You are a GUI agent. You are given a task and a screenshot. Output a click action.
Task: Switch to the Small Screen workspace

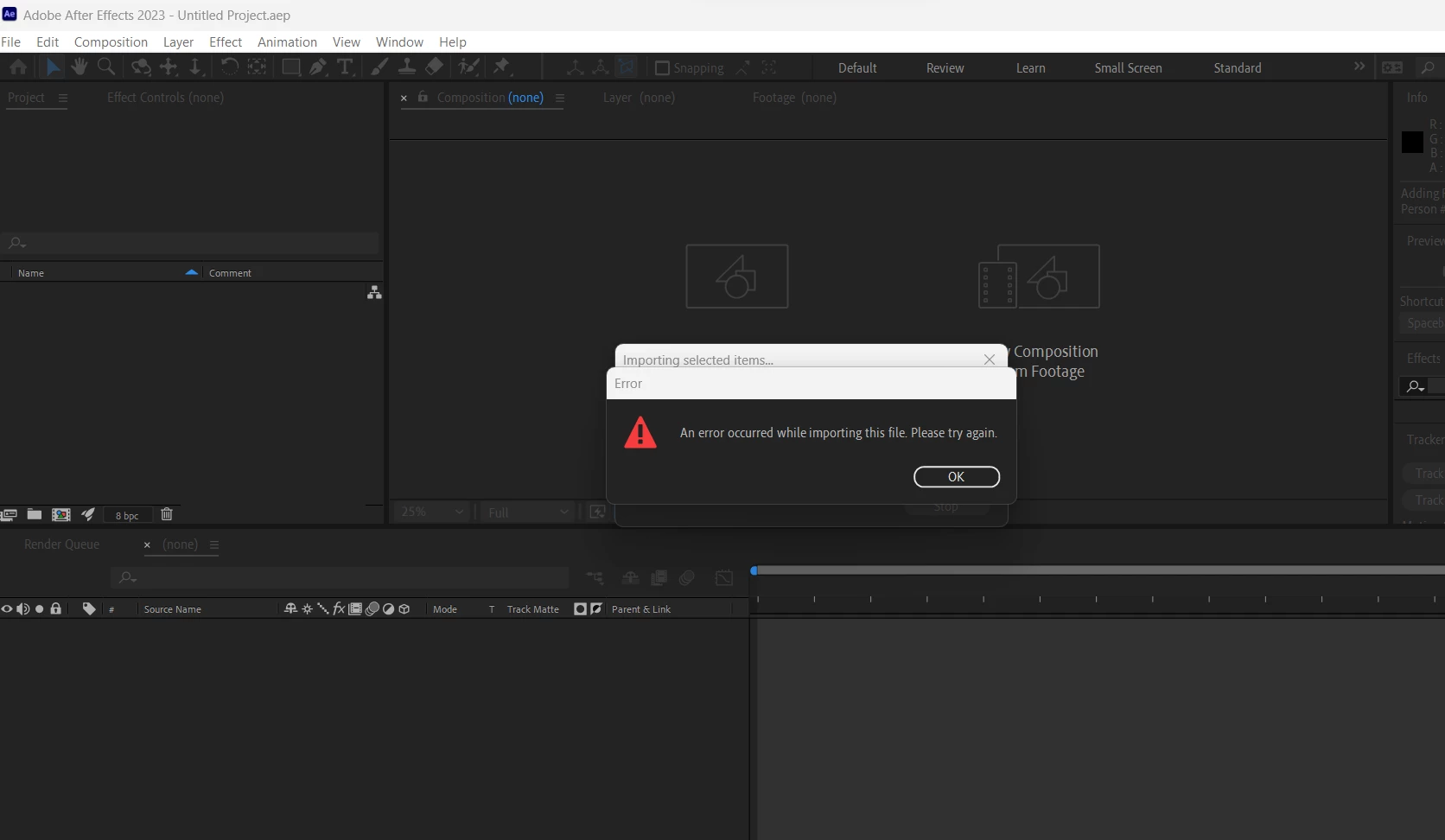coord(1128,67)
